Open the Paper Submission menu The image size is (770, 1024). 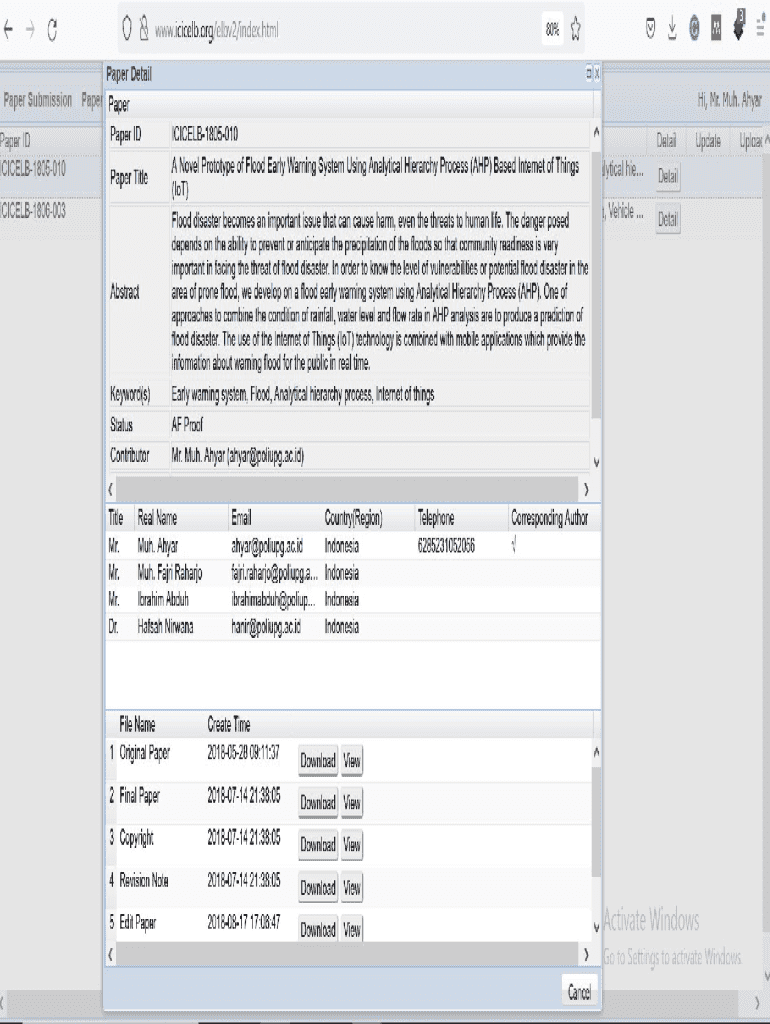(38, 100)
